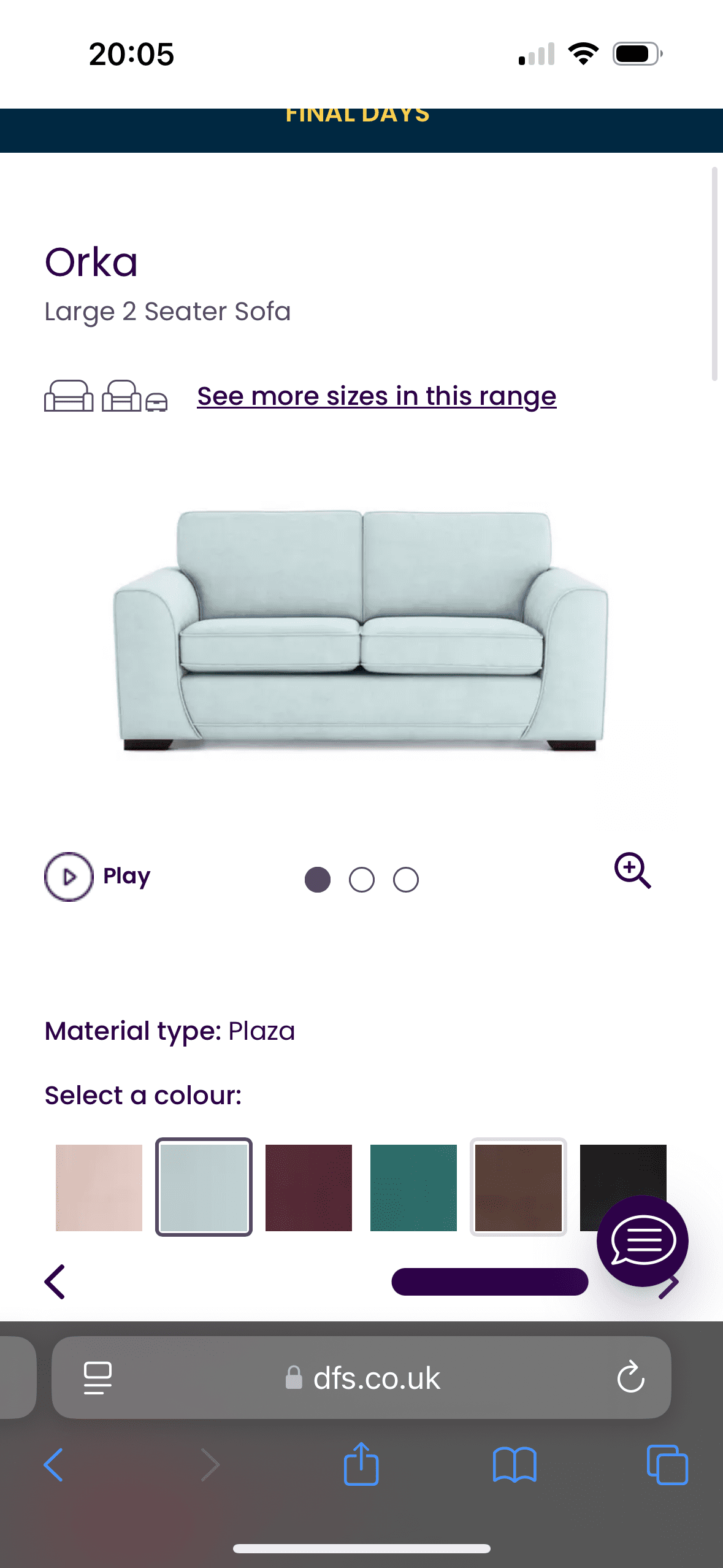Switch to third image carousel dot

(x=406, y=880)
